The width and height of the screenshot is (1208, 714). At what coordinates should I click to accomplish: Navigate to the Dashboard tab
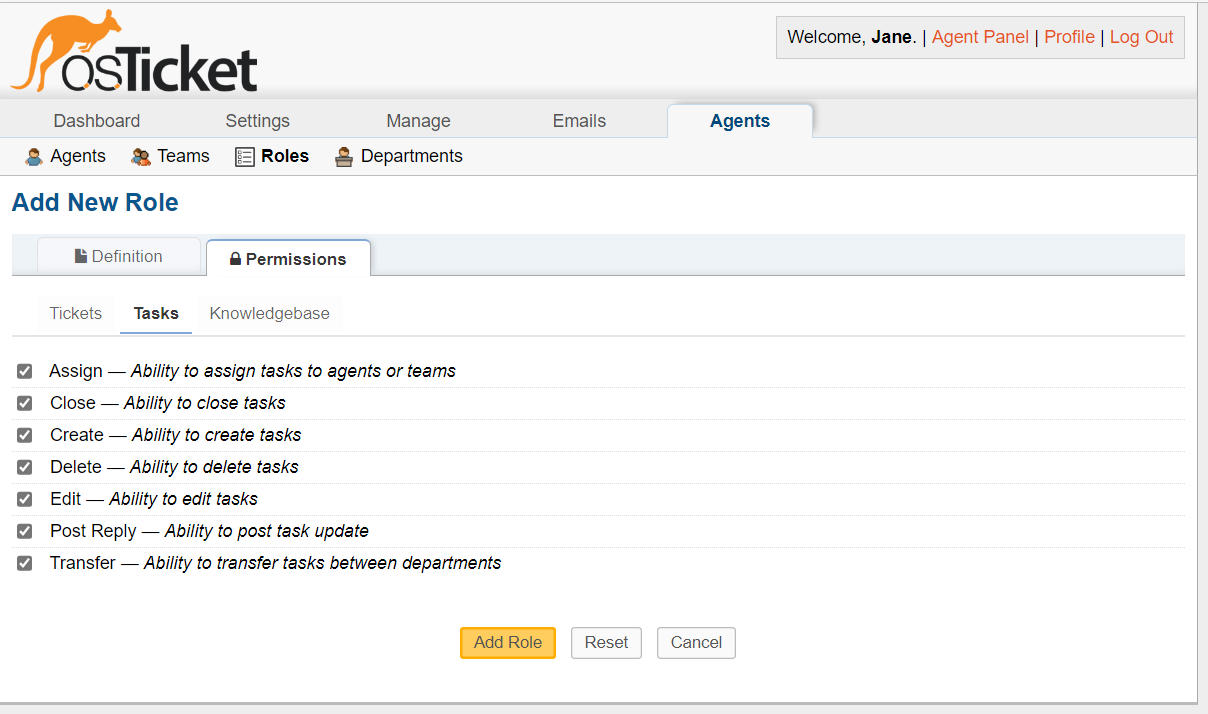96,120
